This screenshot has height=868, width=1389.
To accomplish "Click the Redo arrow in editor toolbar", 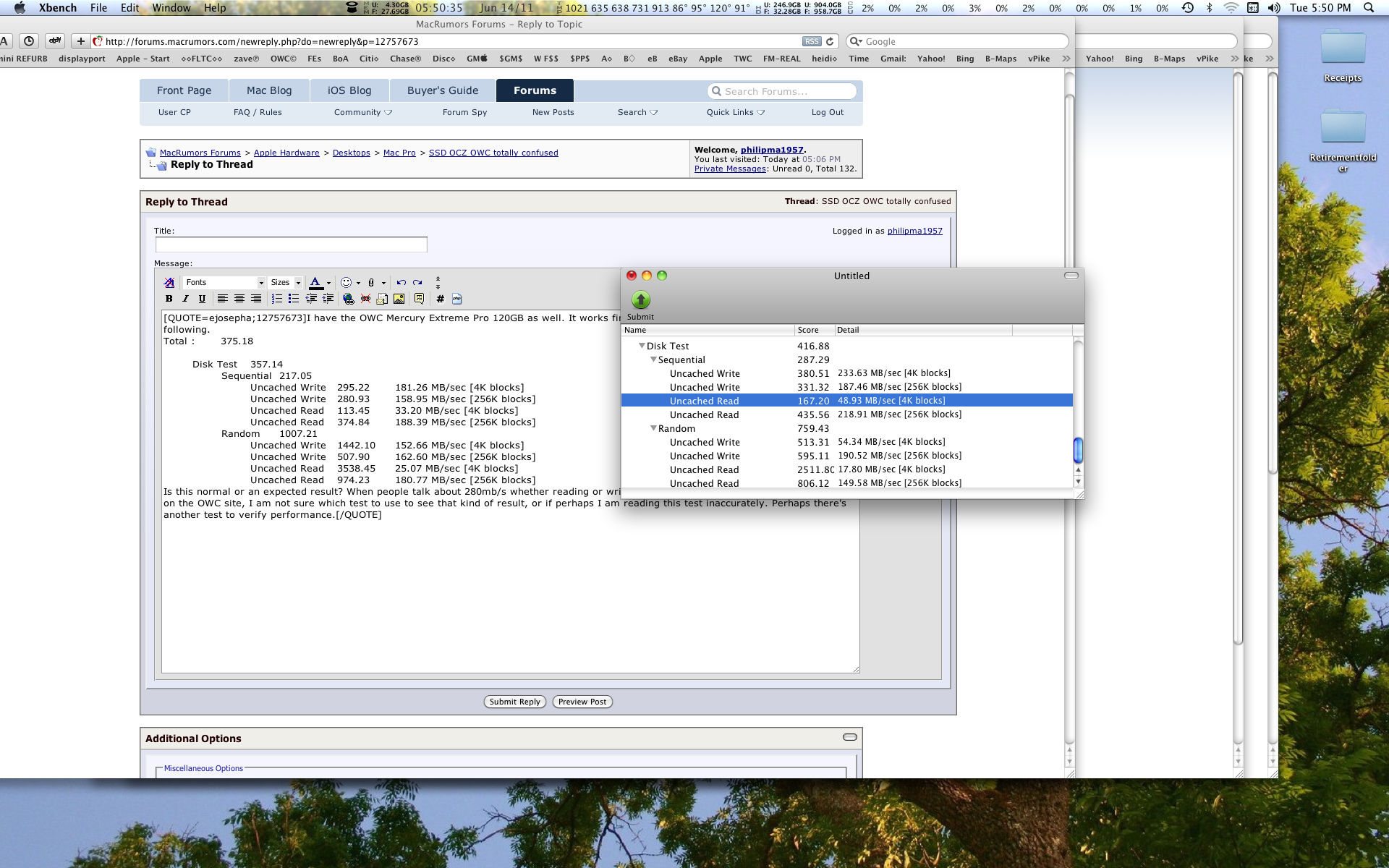I will pos(417,283).
